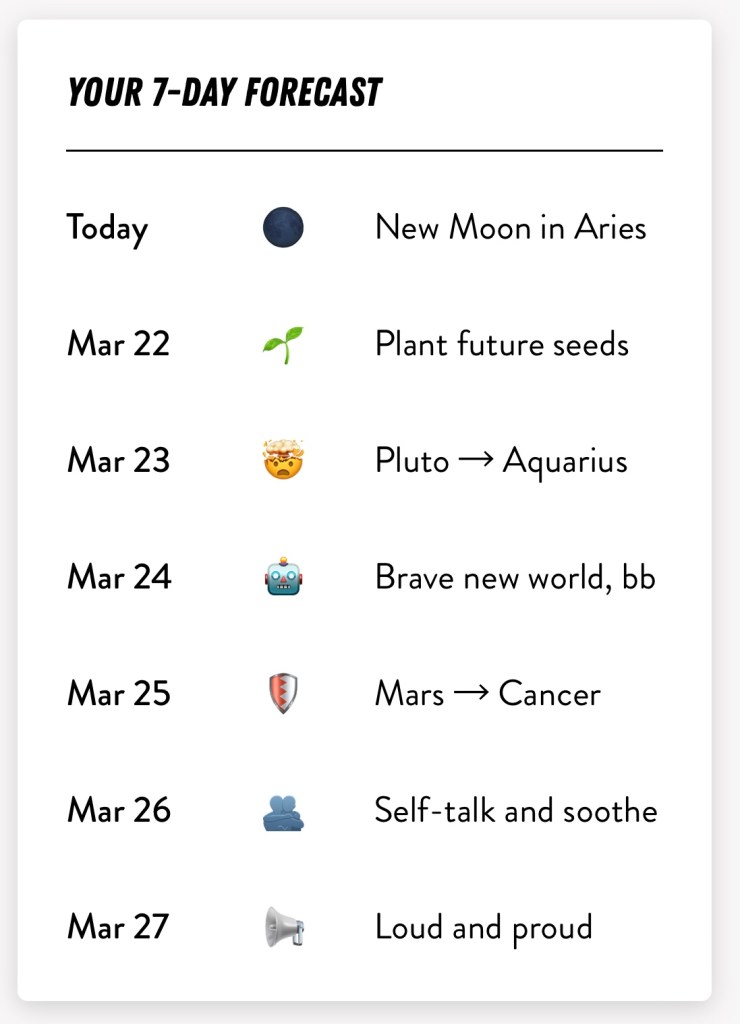
Task: Click the hugging people emoji
Action: coord(283,810)
